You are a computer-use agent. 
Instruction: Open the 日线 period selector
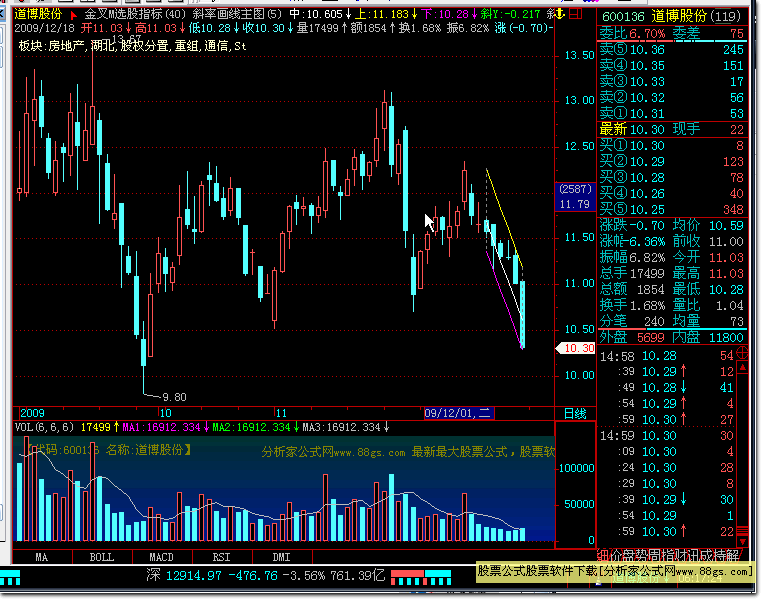[x=575, y=413]
